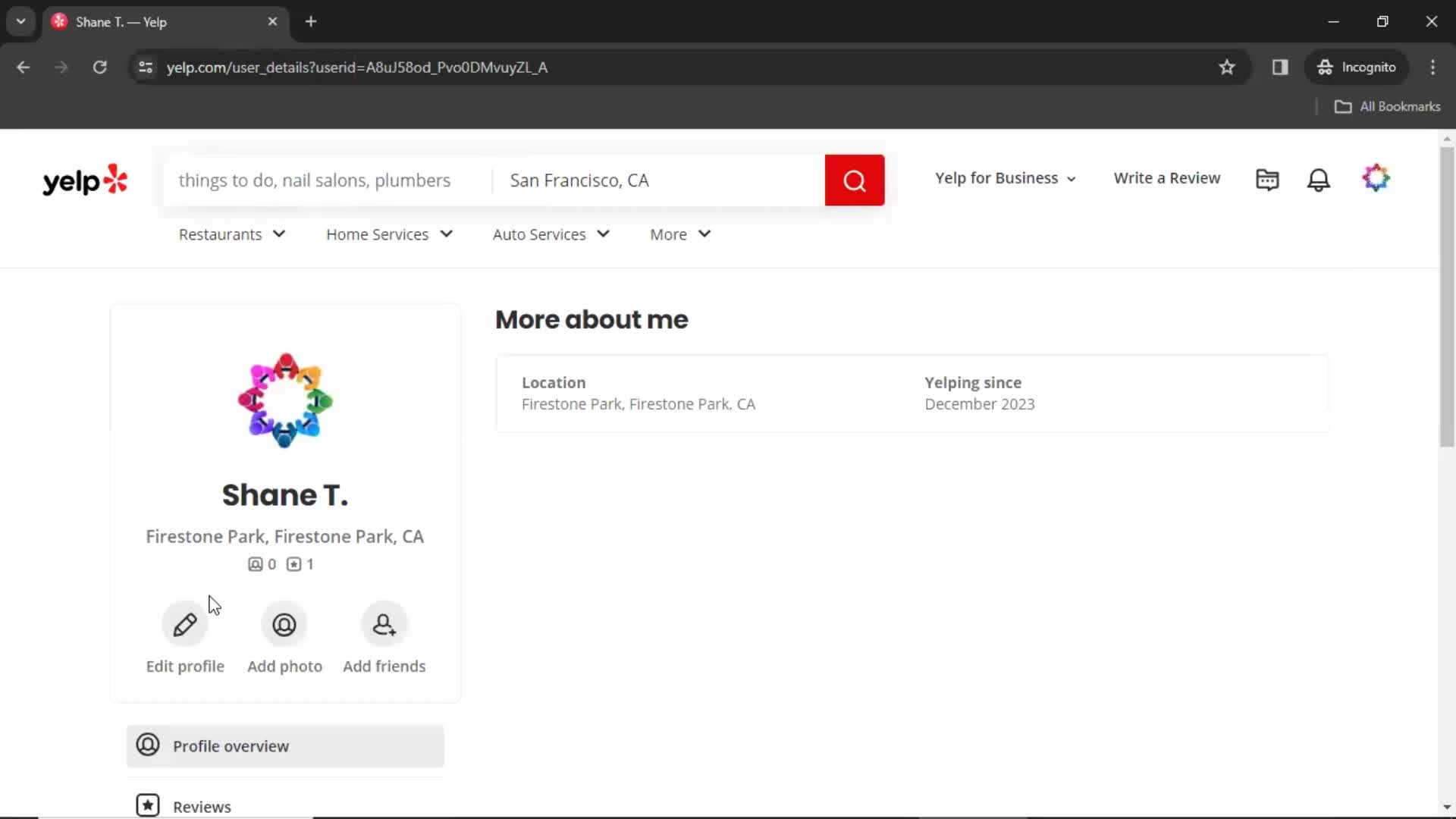Expand the Restaurants menu
This screenshot has height=819, width=1456.
(x=232, y=234)
